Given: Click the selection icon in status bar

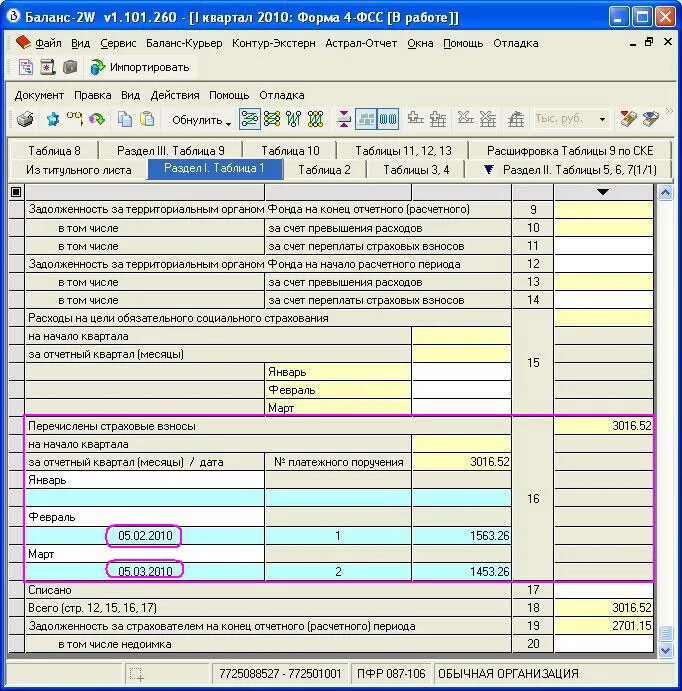Looking at the screenshot, I should click(137, 674).
